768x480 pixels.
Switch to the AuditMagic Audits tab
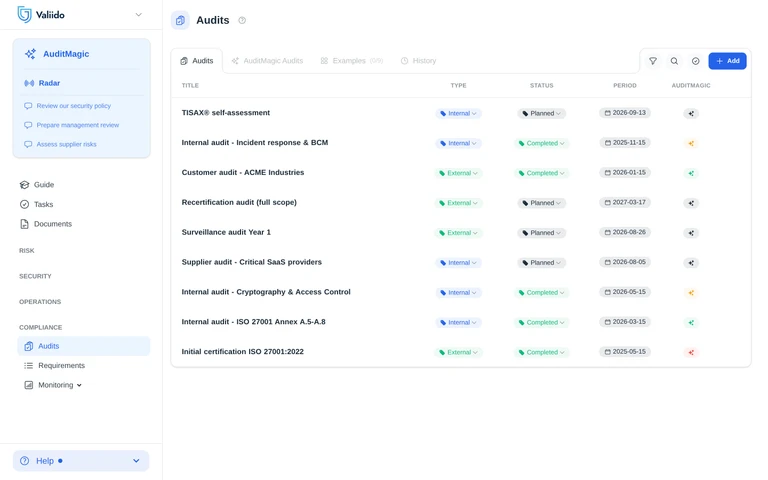tap(267, 61)
